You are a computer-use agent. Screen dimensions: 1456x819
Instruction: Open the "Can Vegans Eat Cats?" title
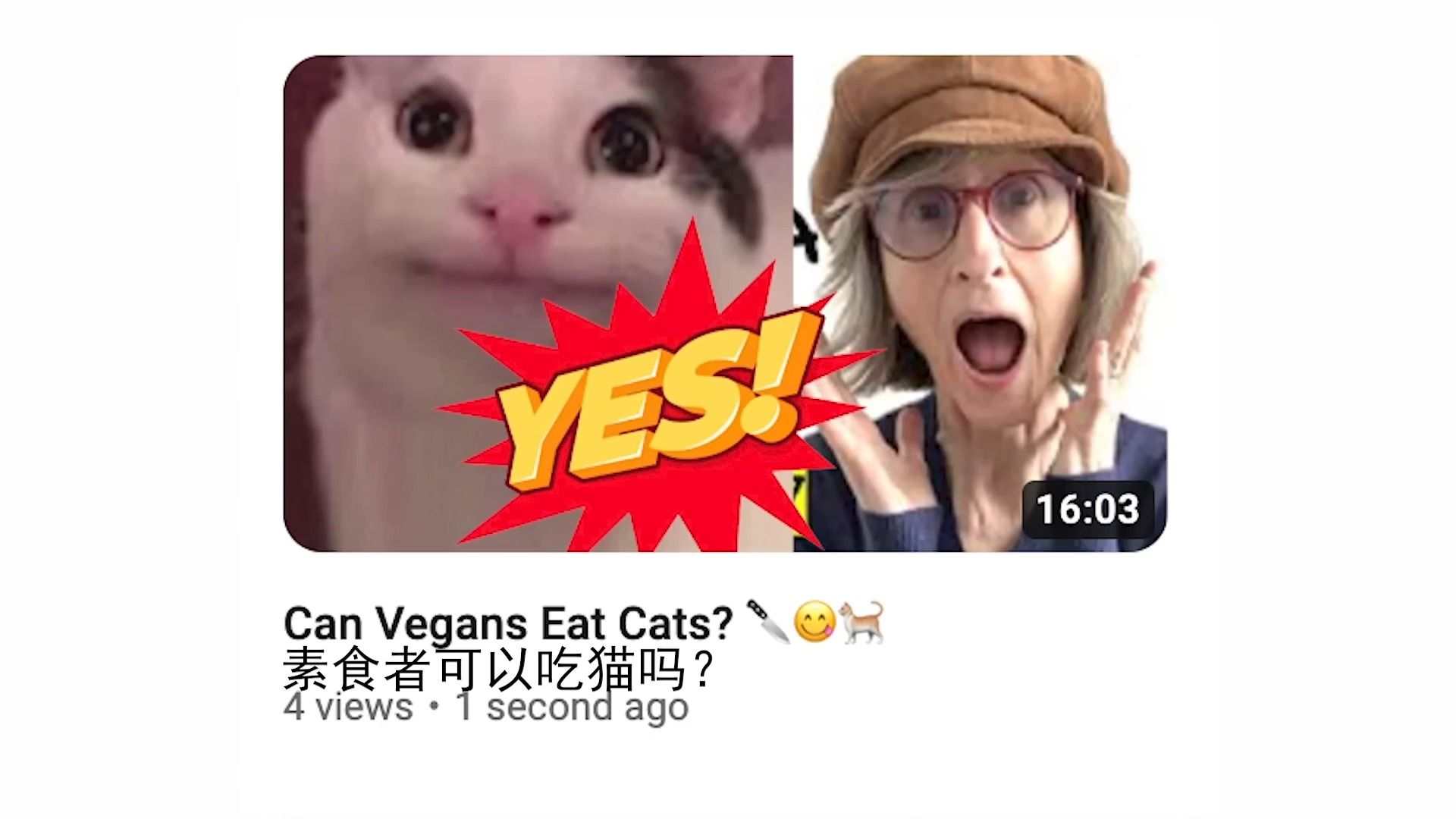pos(508,623)
